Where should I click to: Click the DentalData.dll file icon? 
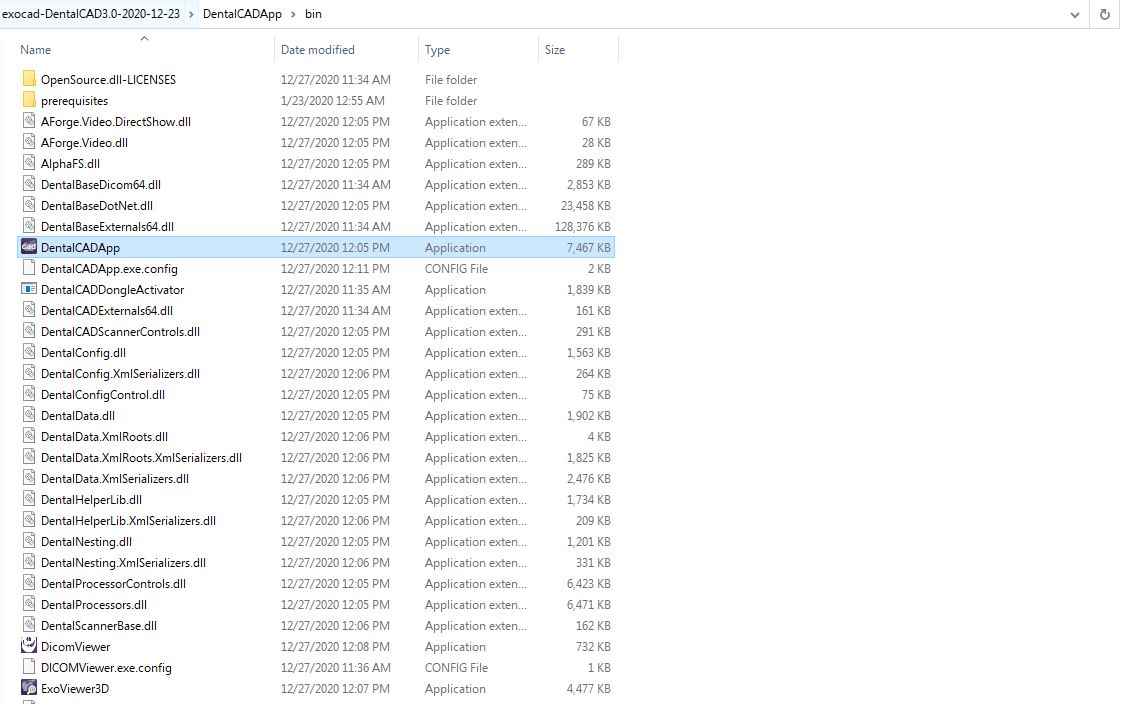coord(29,415)
